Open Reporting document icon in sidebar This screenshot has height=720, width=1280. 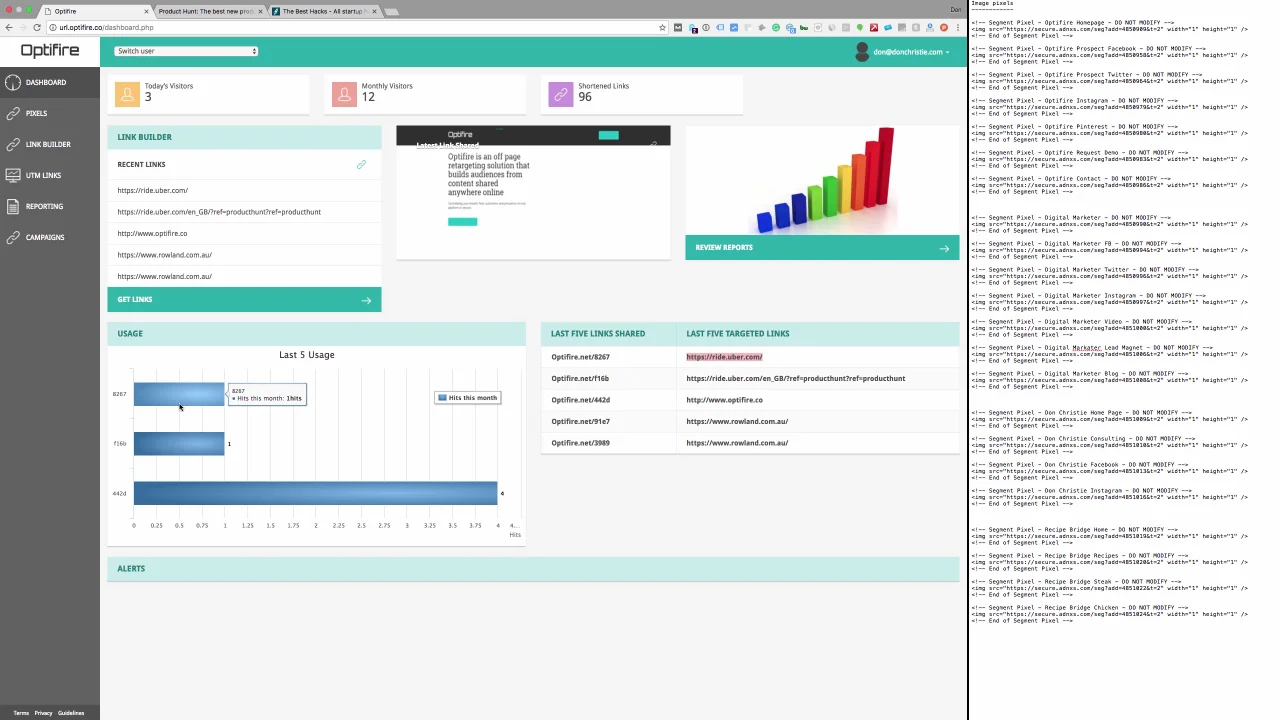pyautogui.click(x=12, y=206)
